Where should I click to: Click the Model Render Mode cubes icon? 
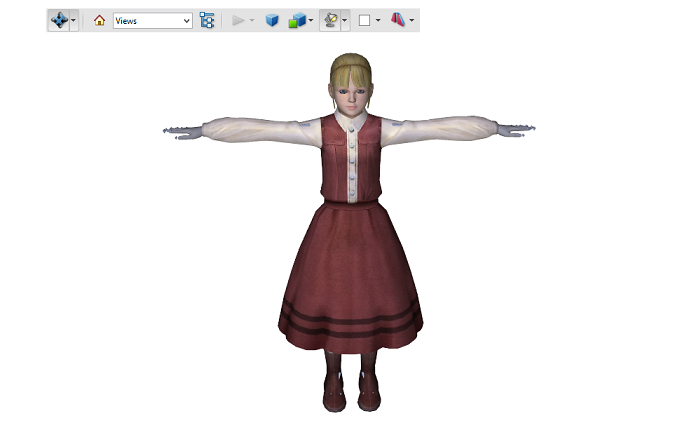(x=297, y=20)
